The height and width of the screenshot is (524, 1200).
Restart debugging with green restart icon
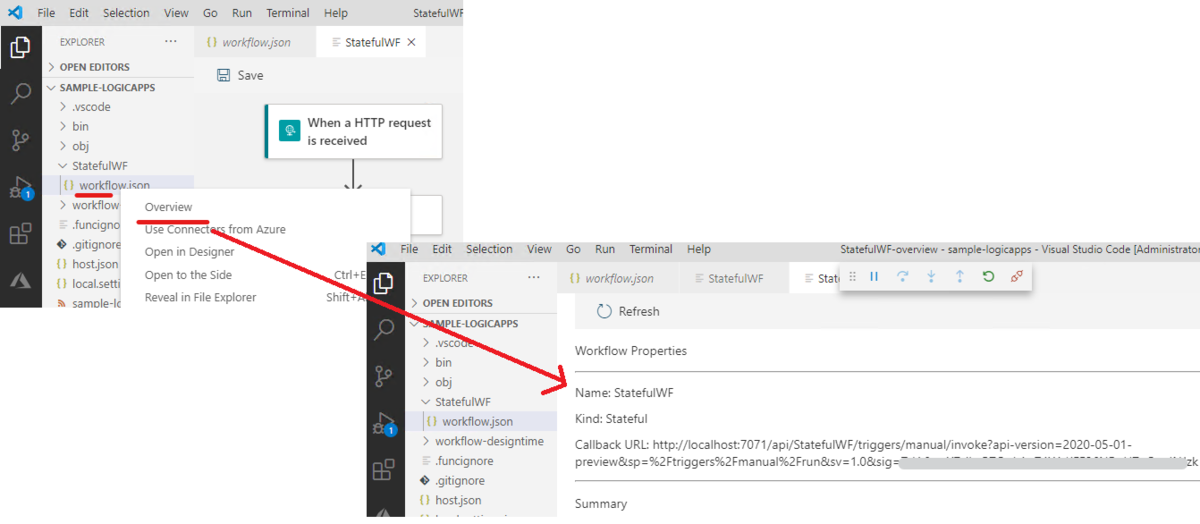click(988, 277)
